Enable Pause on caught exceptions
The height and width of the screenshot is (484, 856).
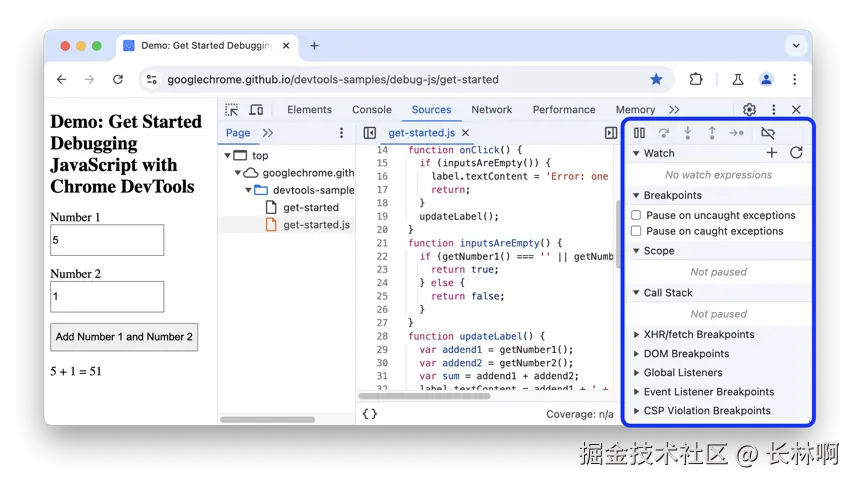pyautogui.click(x=636, y=231)
